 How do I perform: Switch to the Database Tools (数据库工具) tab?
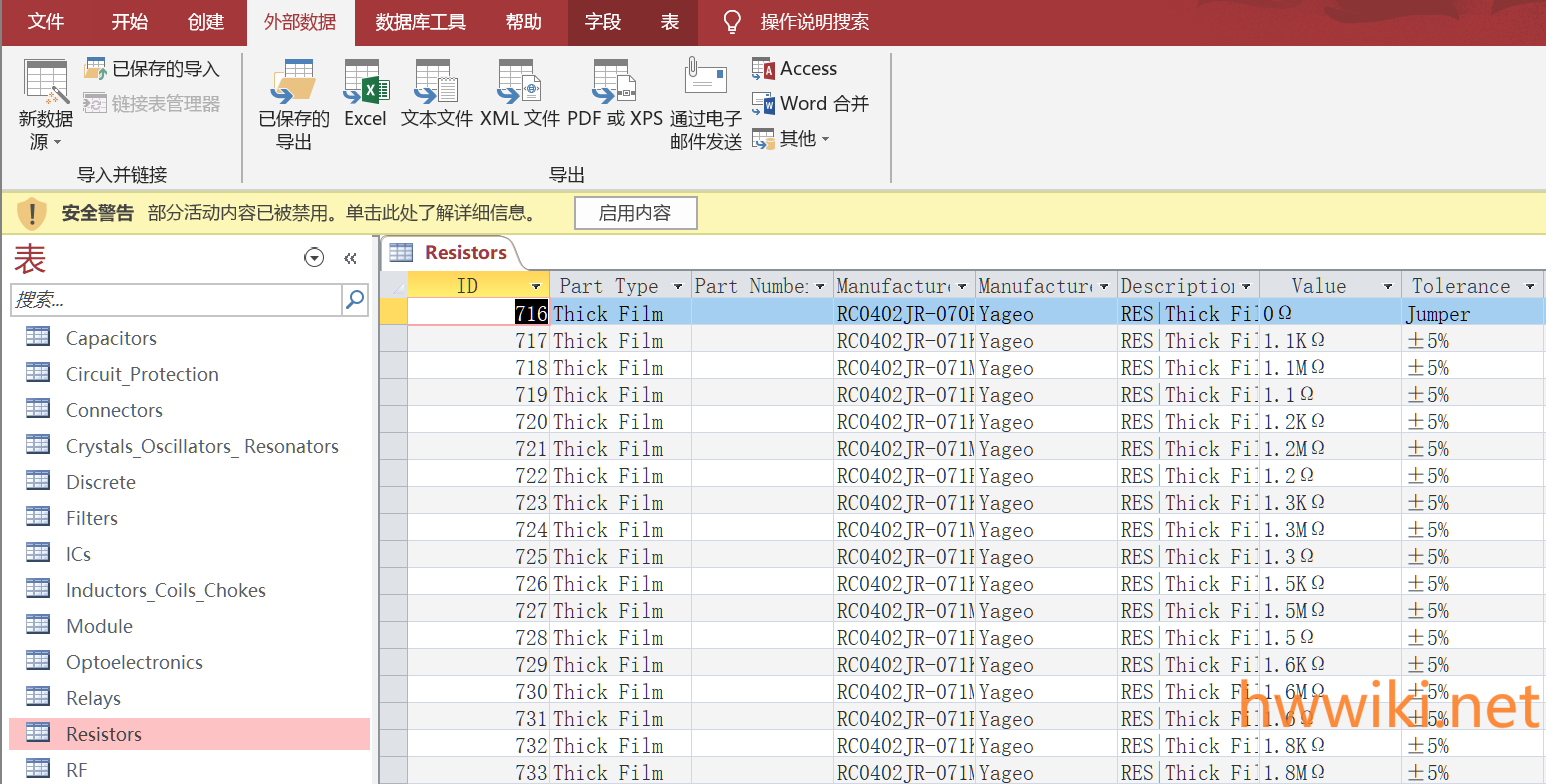pos(420,22)
